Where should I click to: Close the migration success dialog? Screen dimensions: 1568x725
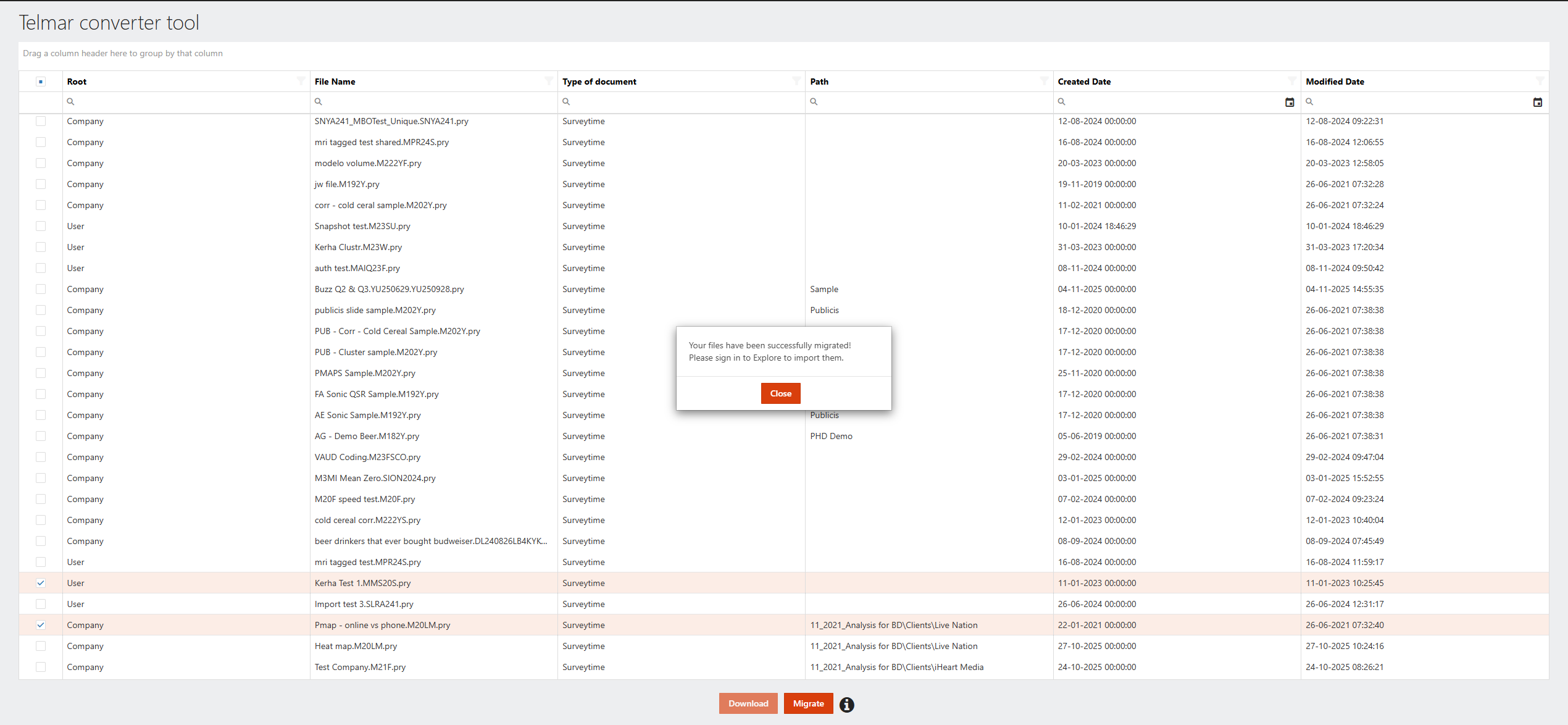click(x=780, y=393)
